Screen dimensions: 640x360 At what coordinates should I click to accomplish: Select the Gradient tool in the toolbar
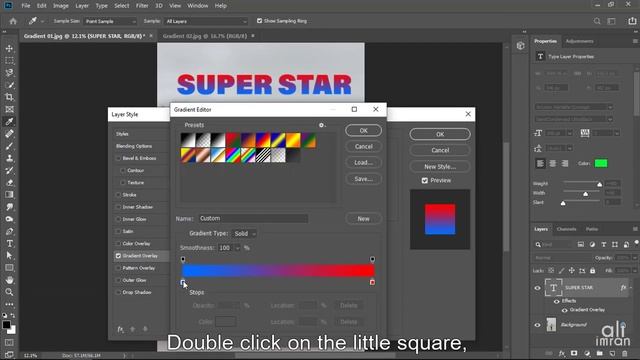[x=9, y=195]
